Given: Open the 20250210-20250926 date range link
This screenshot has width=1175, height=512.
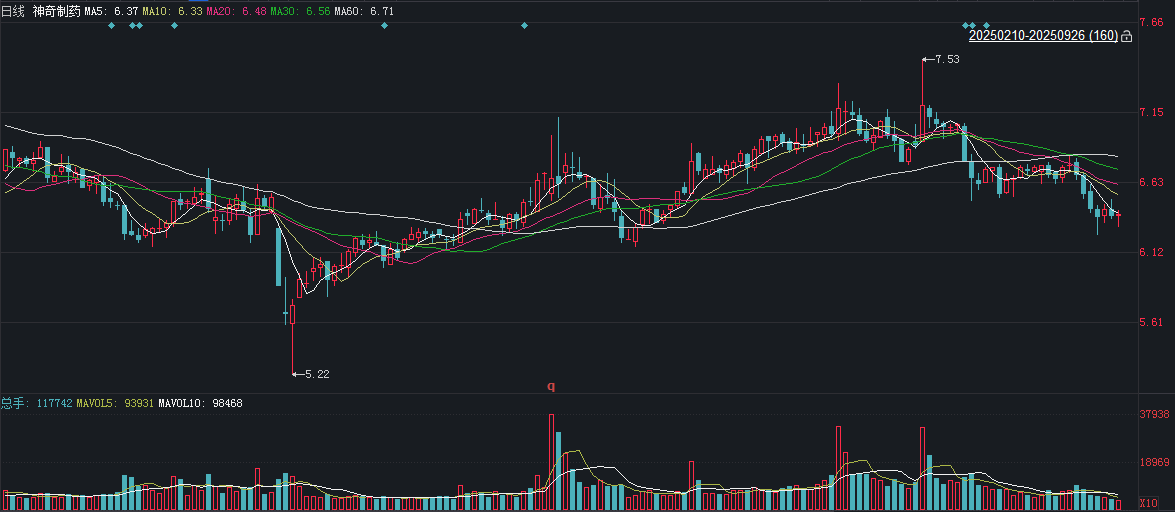Looking at the screenshot, I should (x=1043, y=36).
